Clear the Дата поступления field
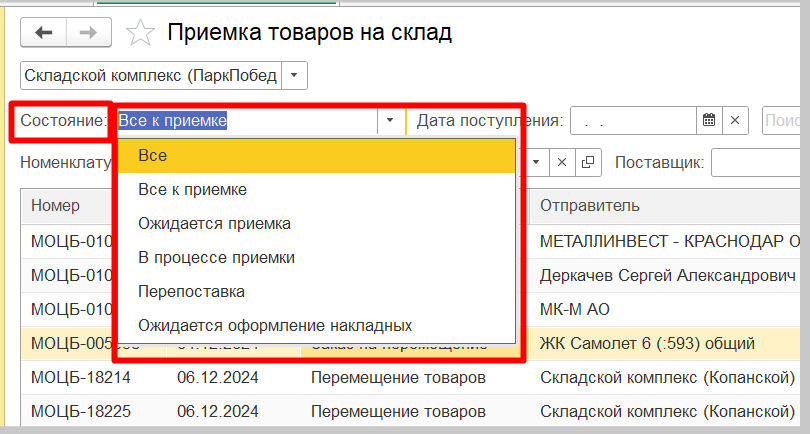810x434 pixels. 735,121
